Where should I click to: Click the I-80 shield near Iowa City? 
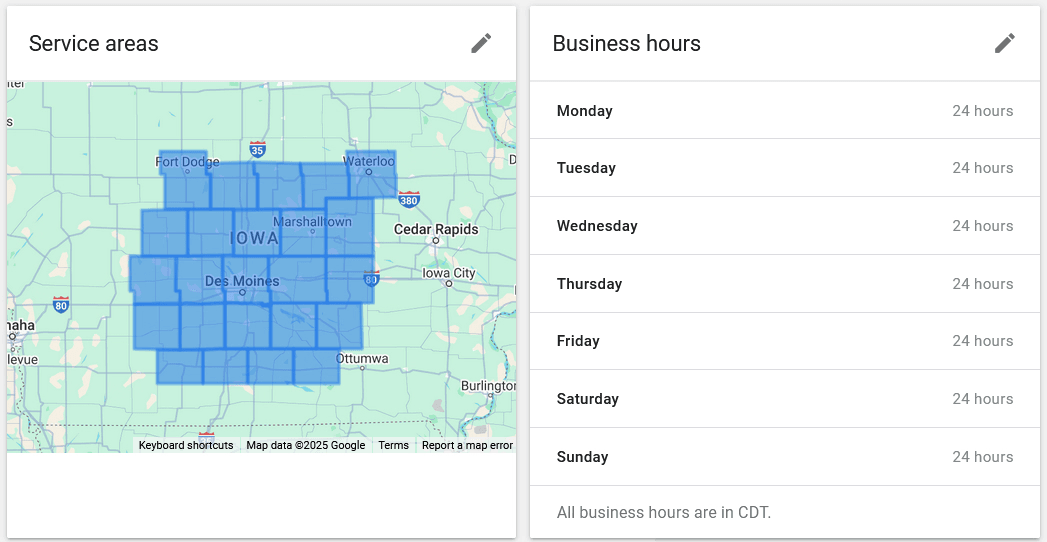point(371,278)
